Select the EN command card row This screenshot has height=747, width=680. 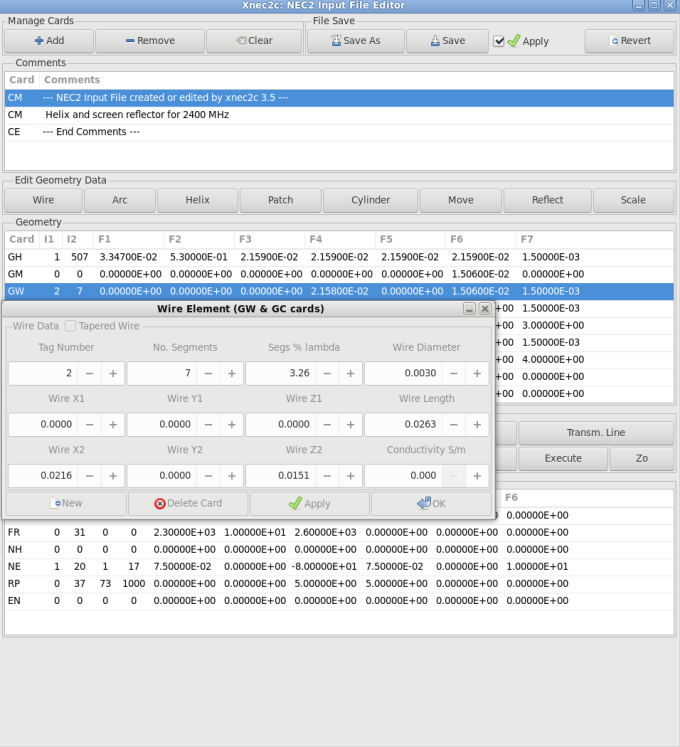coord(339,601)
